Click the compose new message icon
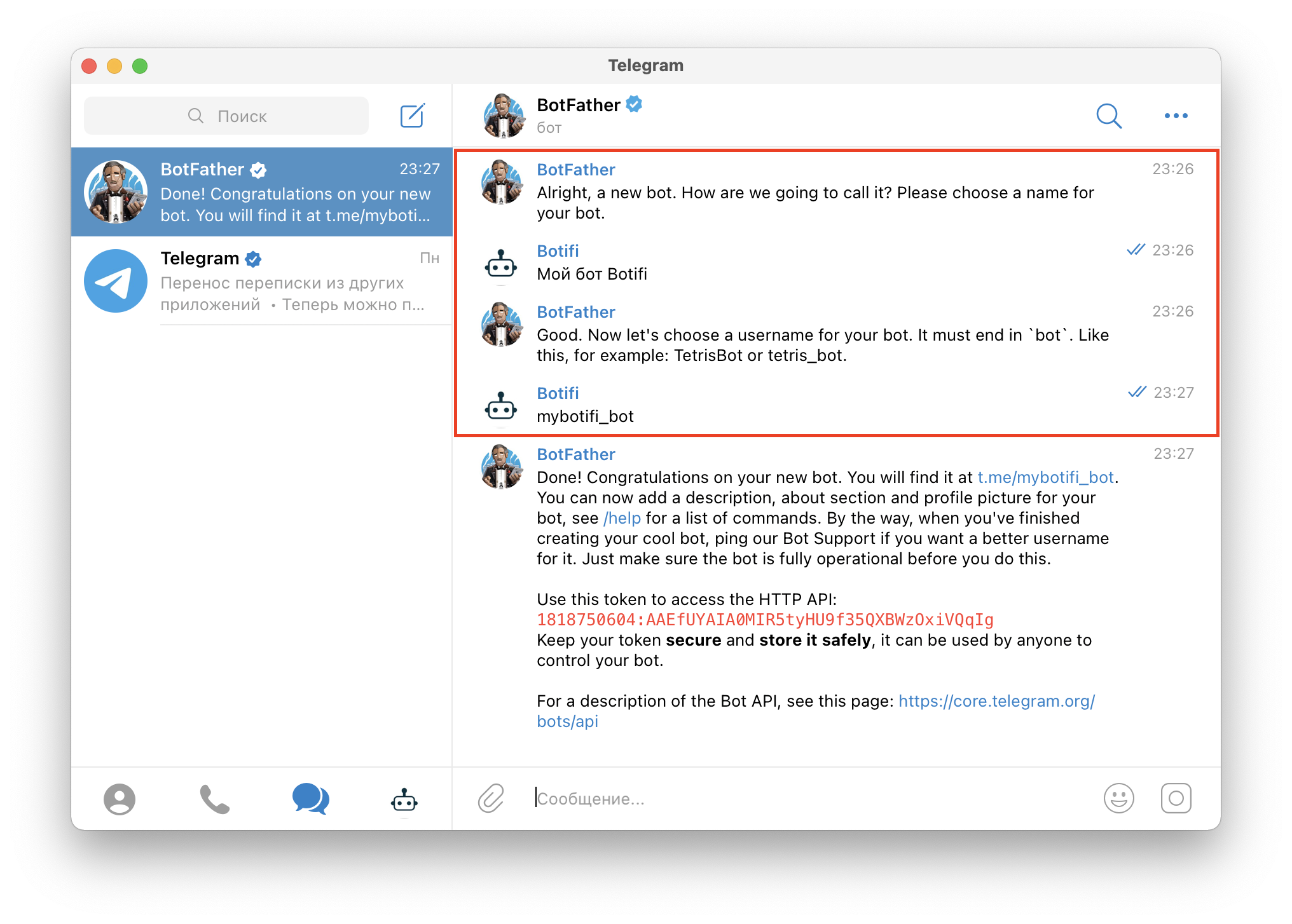Screen dimensions: 1292x924 (412, 116)
